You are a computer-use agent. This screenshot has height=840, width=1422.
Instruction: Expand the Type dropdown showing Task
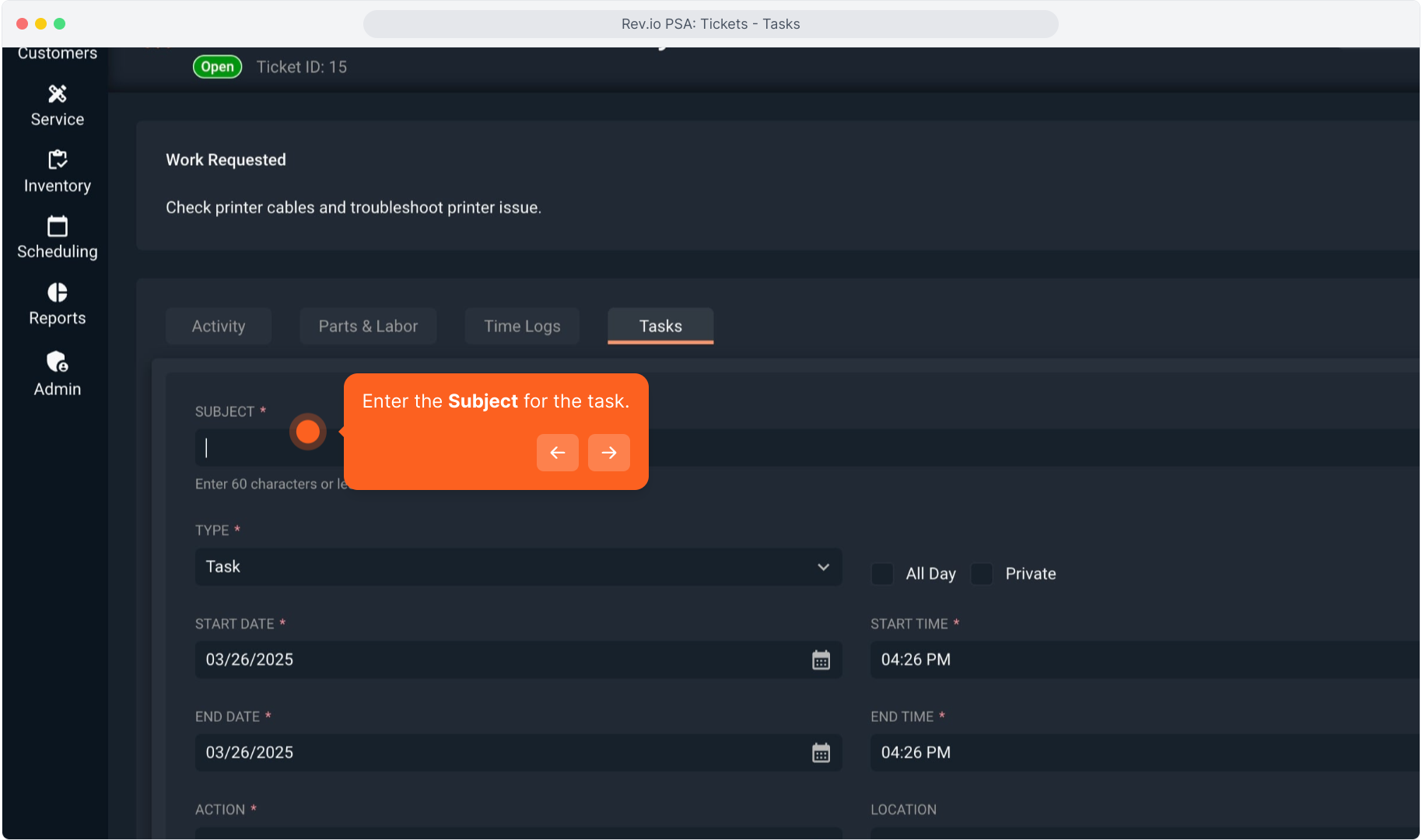click(517, 567)
